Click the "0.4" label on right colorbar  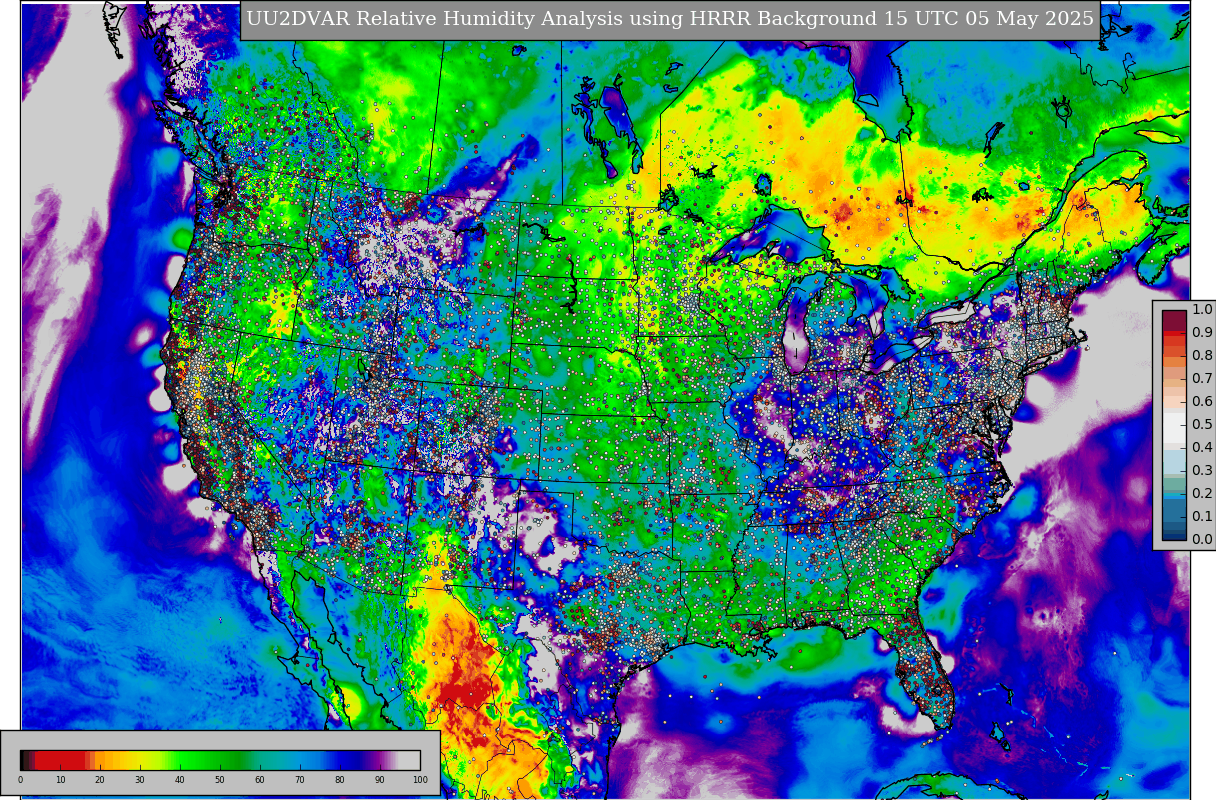coord(1202,447)
